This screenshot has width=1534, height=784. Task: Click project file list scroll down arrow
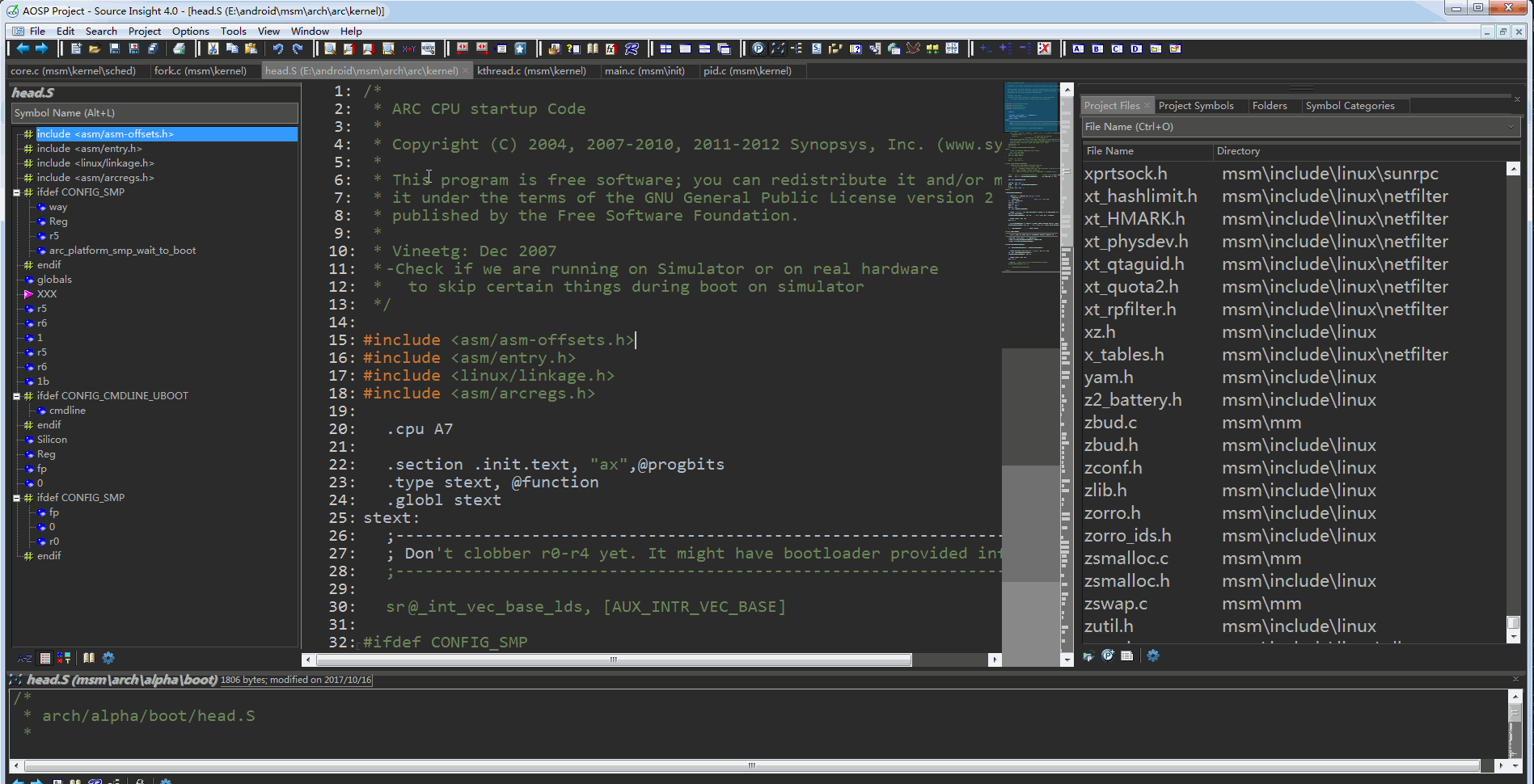[x=1513, y=637]
